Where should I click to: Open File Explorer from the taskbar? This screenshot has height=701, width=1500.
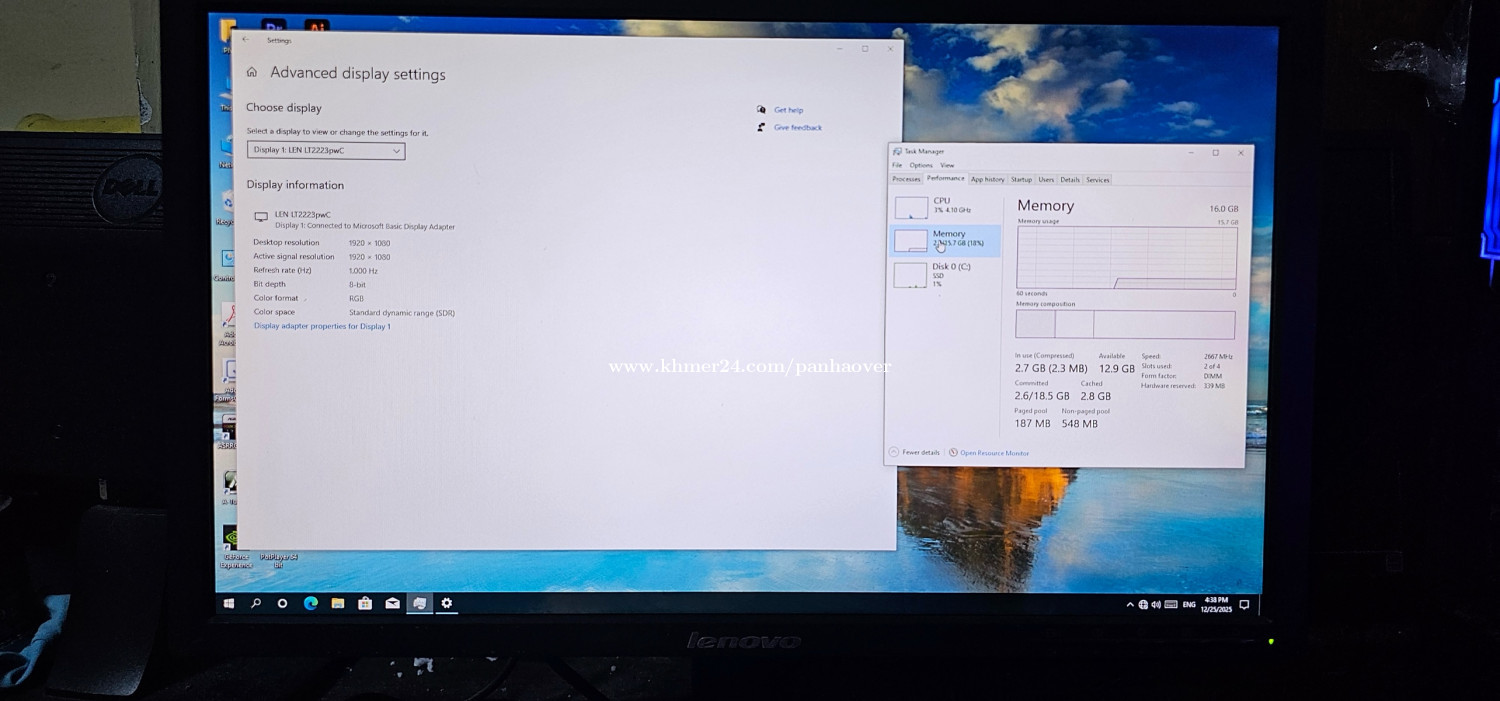[338, 604]
